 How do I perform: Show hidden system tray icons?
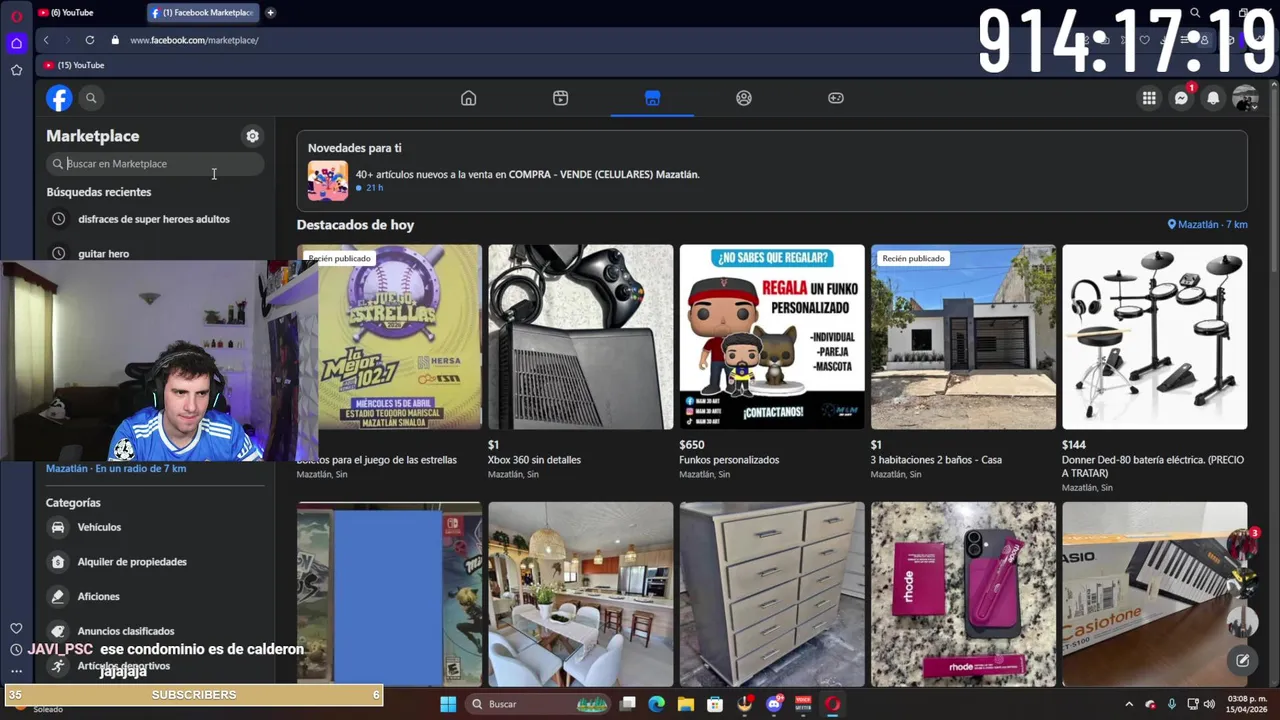(x=1129, y=704)
